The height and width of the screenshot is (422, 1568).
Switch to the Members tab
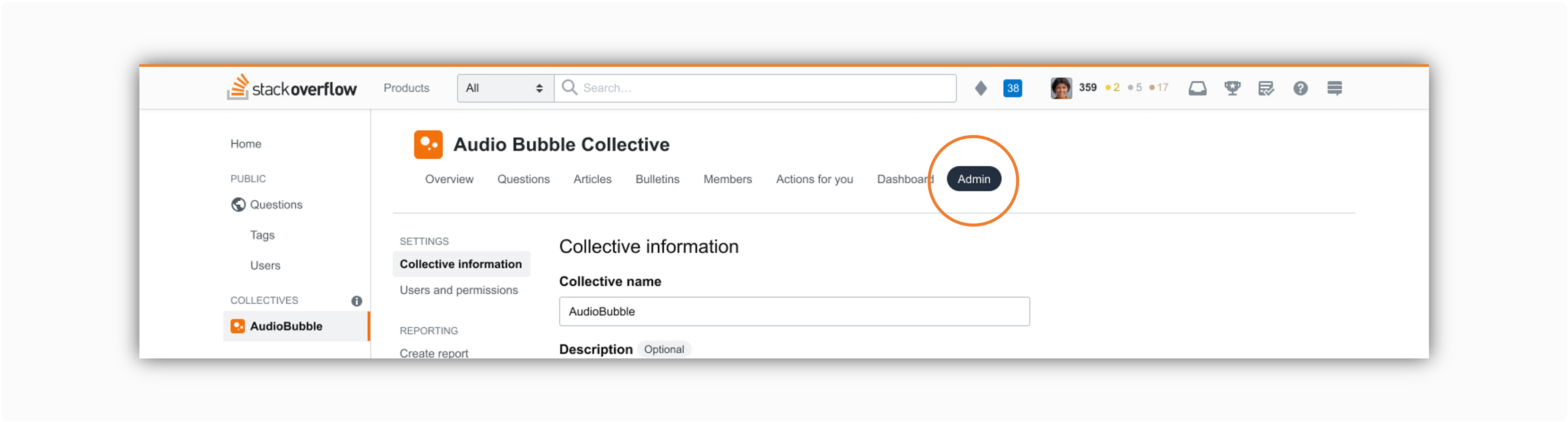coord(727,179)
